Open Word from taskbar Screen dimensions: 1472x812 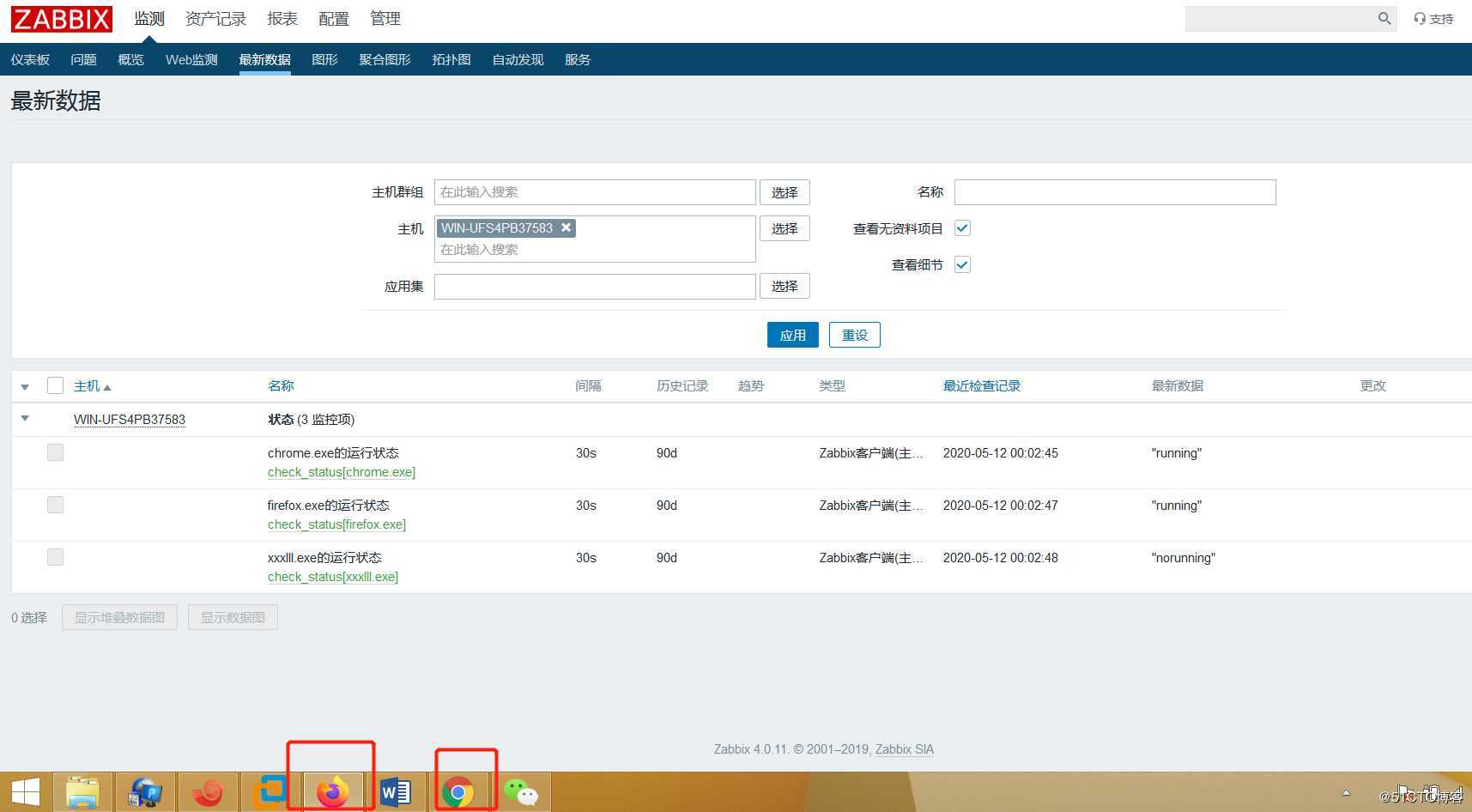tap(396, 791)
